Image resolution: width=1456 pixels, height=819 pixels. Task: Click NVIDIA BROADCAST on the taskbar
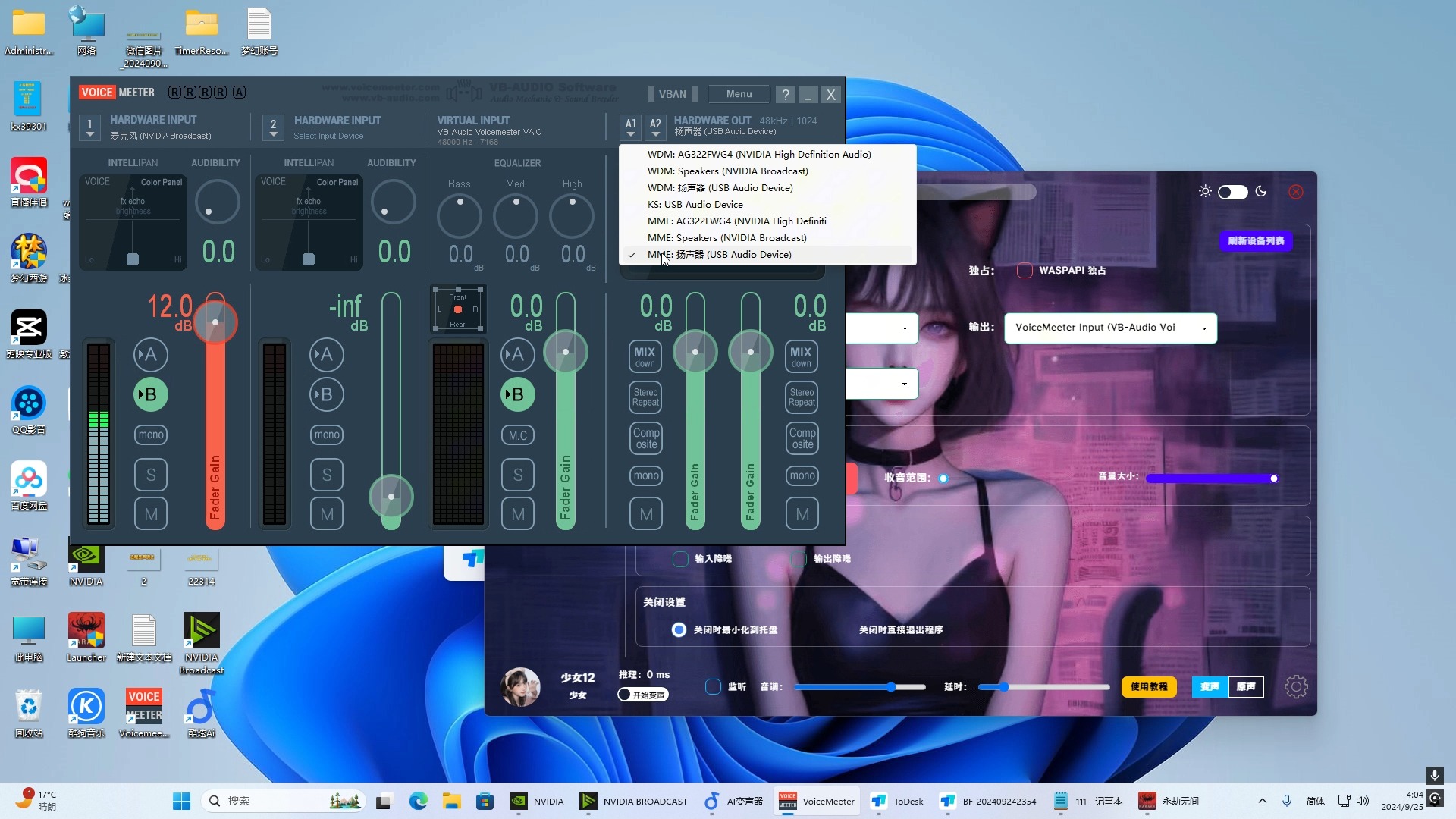(634, 801)
